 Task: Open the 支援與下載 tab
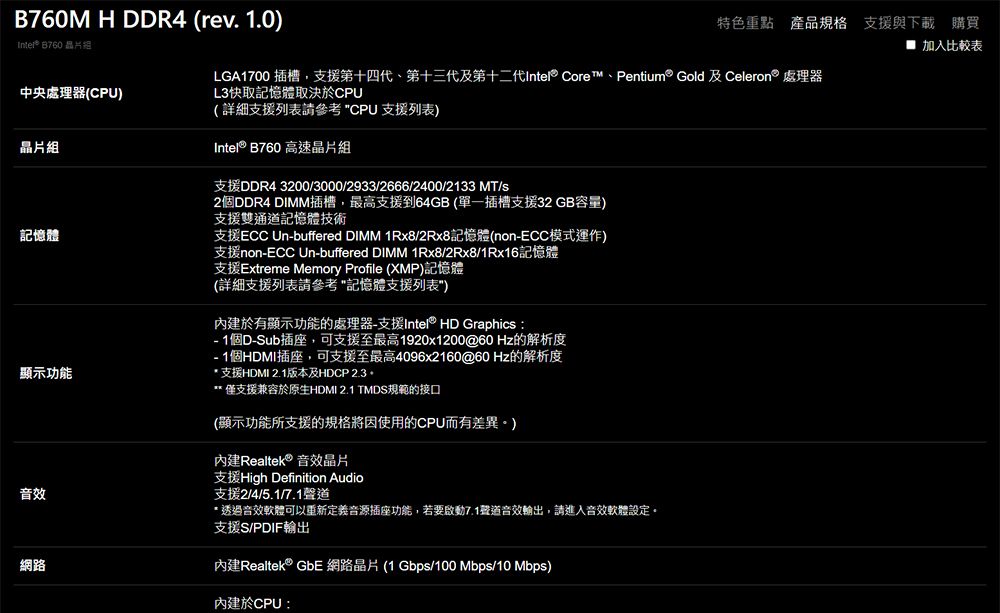[899, 23]
